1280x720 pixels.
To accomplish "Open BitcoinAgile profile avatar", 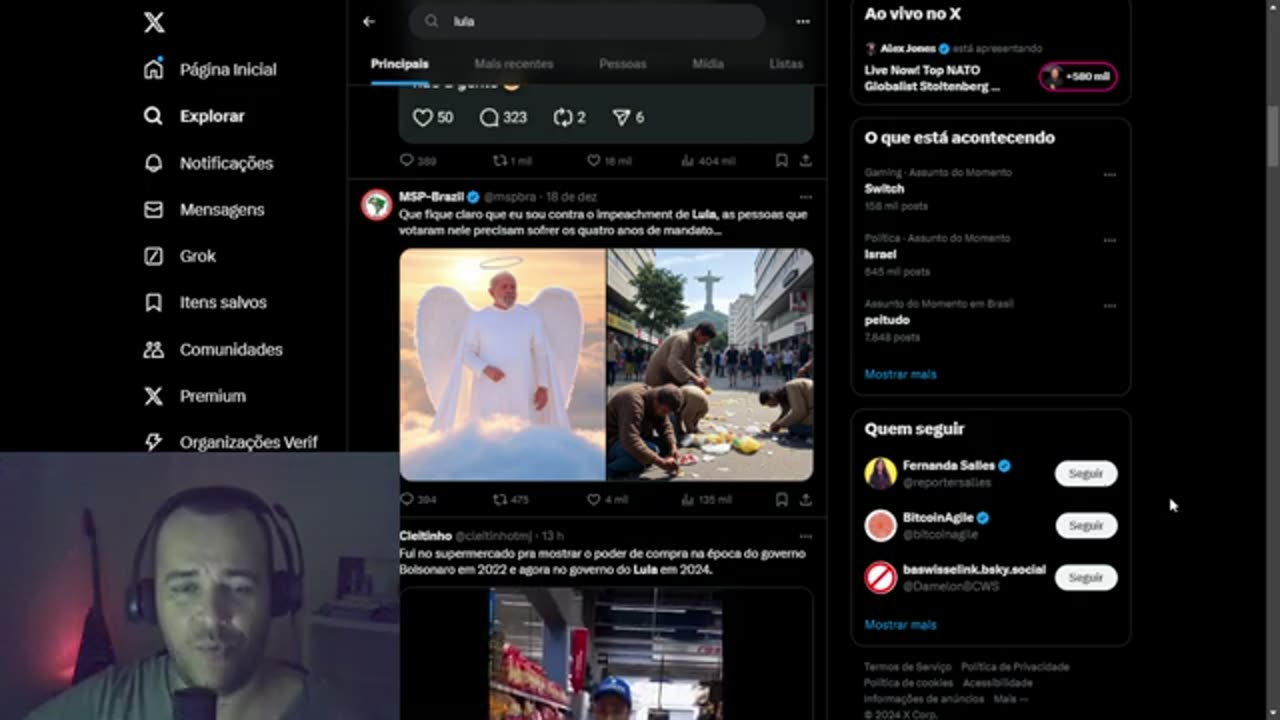I will coord(881,525).
